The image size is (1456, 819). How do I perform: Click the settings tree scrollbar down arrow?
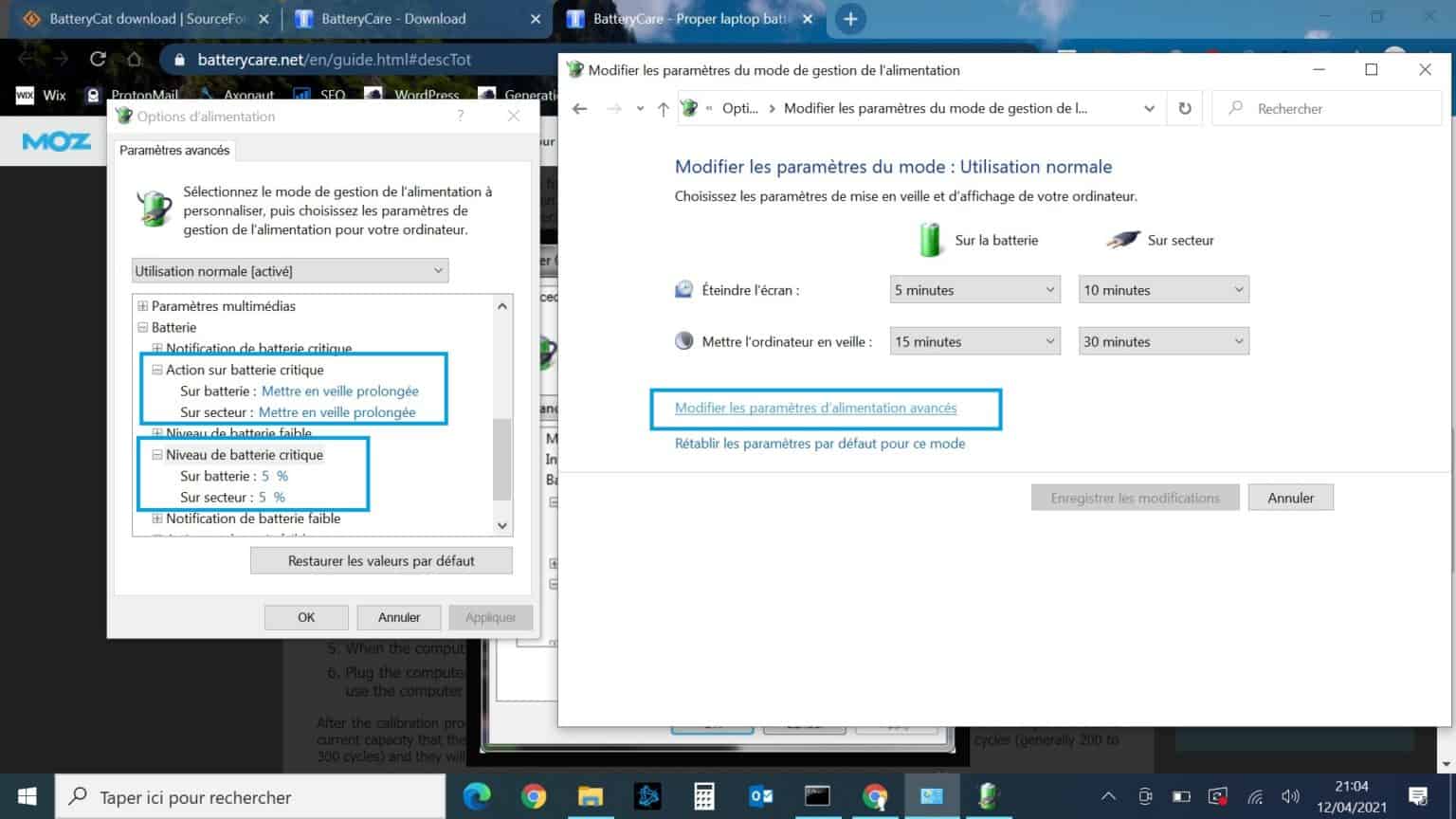(502, 526)
